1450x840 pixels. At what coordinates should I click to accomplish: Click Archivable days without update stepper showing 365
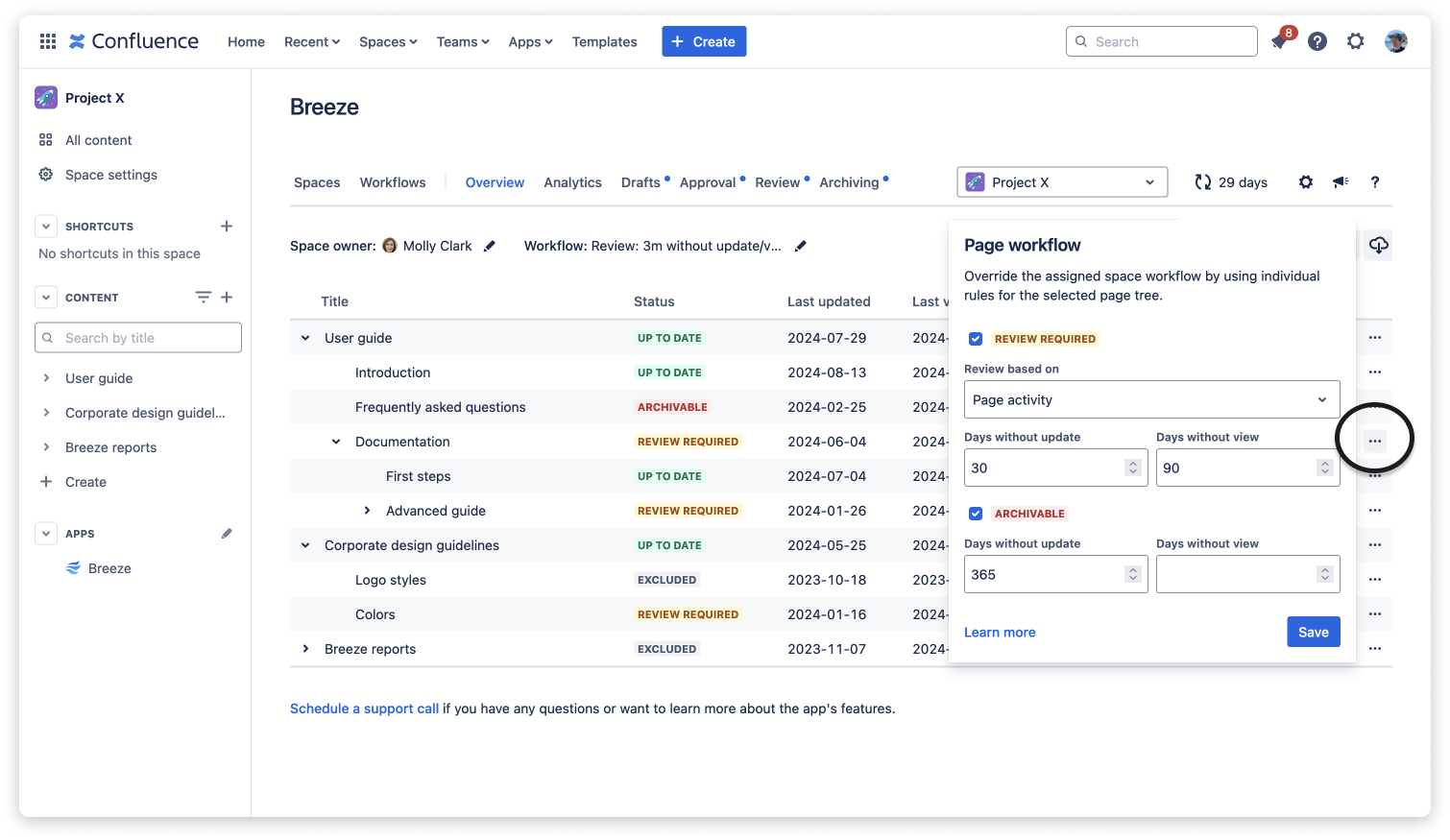(1133, 574)
